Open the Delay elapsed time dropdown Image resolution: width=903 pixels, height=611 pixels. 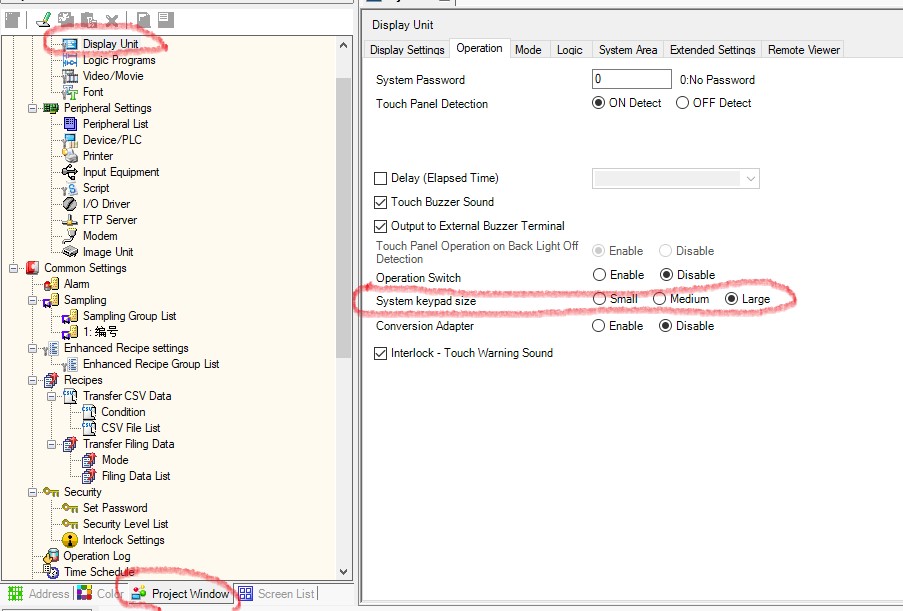pyautogui.click(x=750, y=179)
